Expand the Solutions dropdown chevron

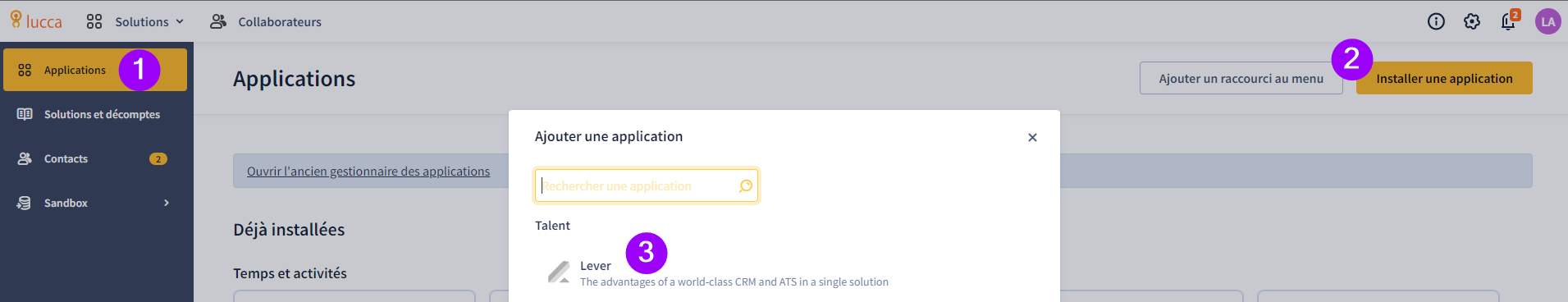tap(180, 21)
